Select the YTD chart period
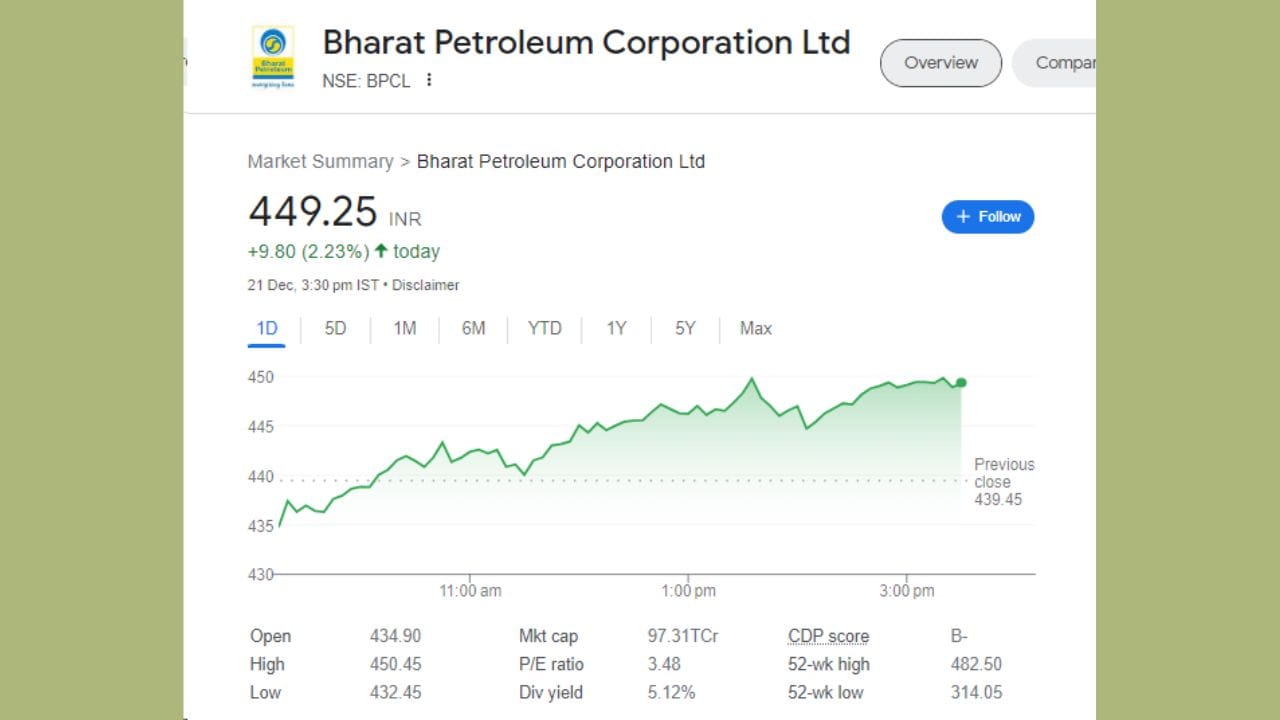The image size is (1280, 720). 544,328
